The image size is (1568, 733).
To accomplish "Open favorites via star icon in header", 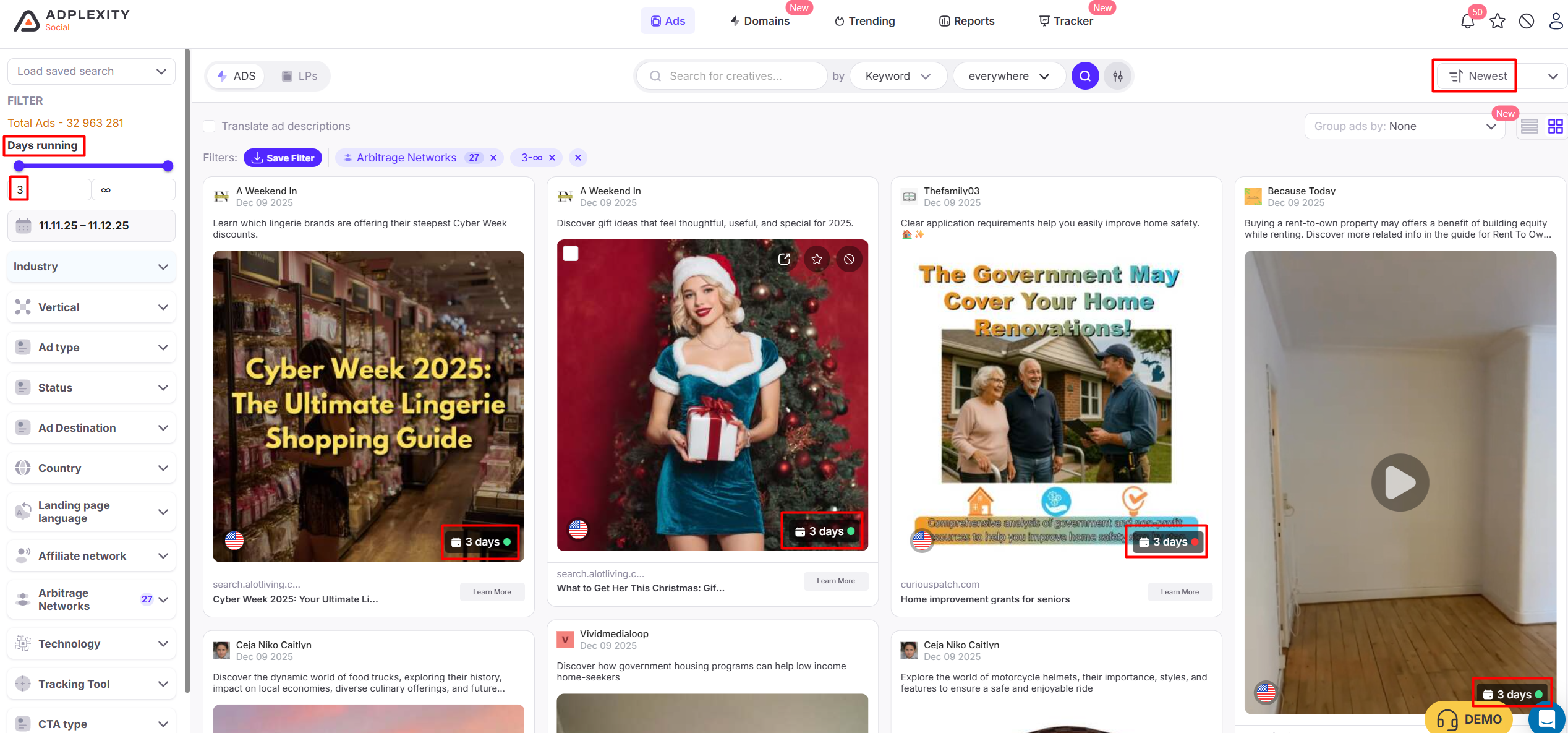I will pyautogui.click(x=1498, y=22).
